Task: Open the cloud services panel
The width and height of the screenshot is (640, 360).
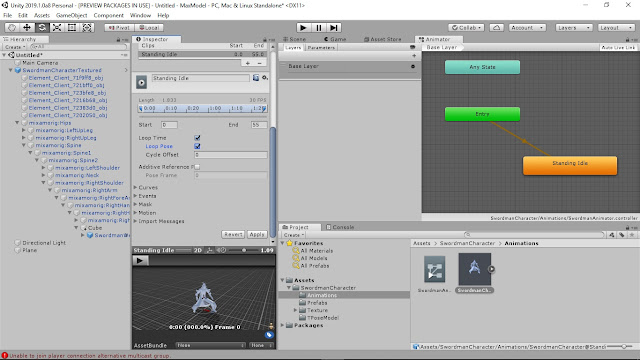Action: [496, 27]
